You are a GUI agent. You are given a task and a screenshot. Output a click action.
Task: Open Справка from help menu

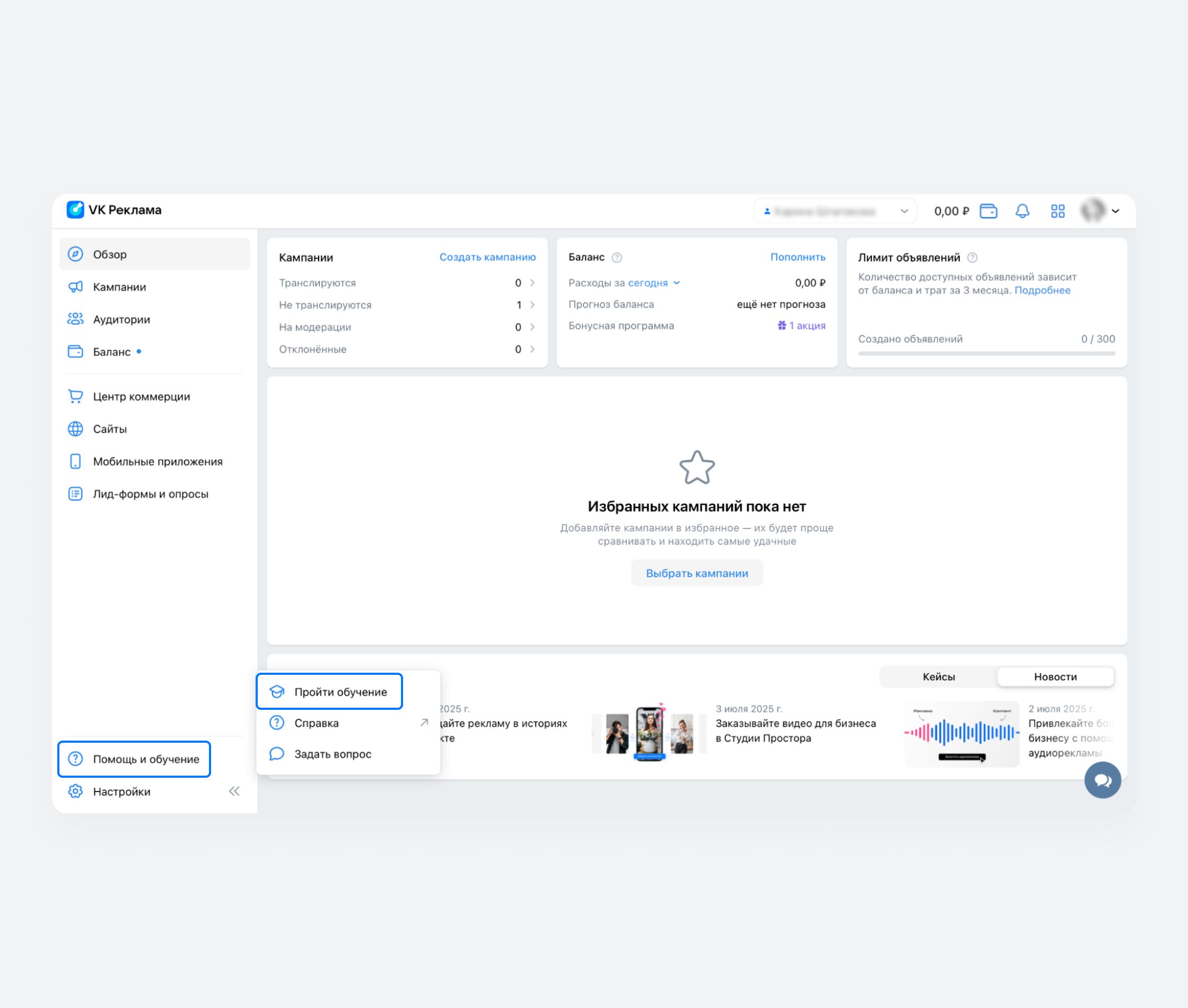coord(317,723)
